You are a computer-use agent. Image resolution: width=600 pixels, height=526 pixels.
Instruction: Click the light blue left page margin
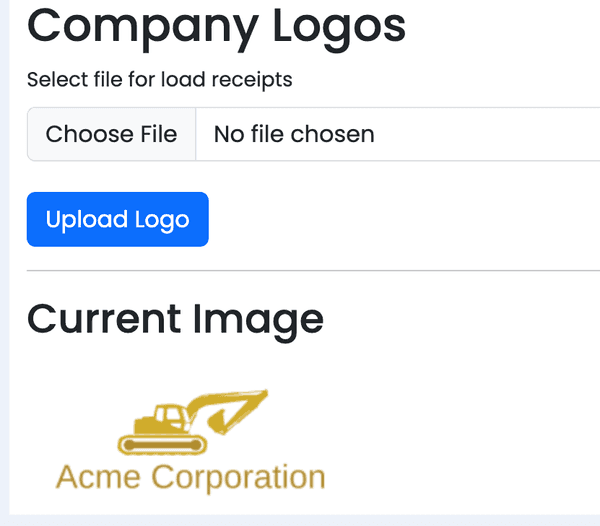point(4,260)
